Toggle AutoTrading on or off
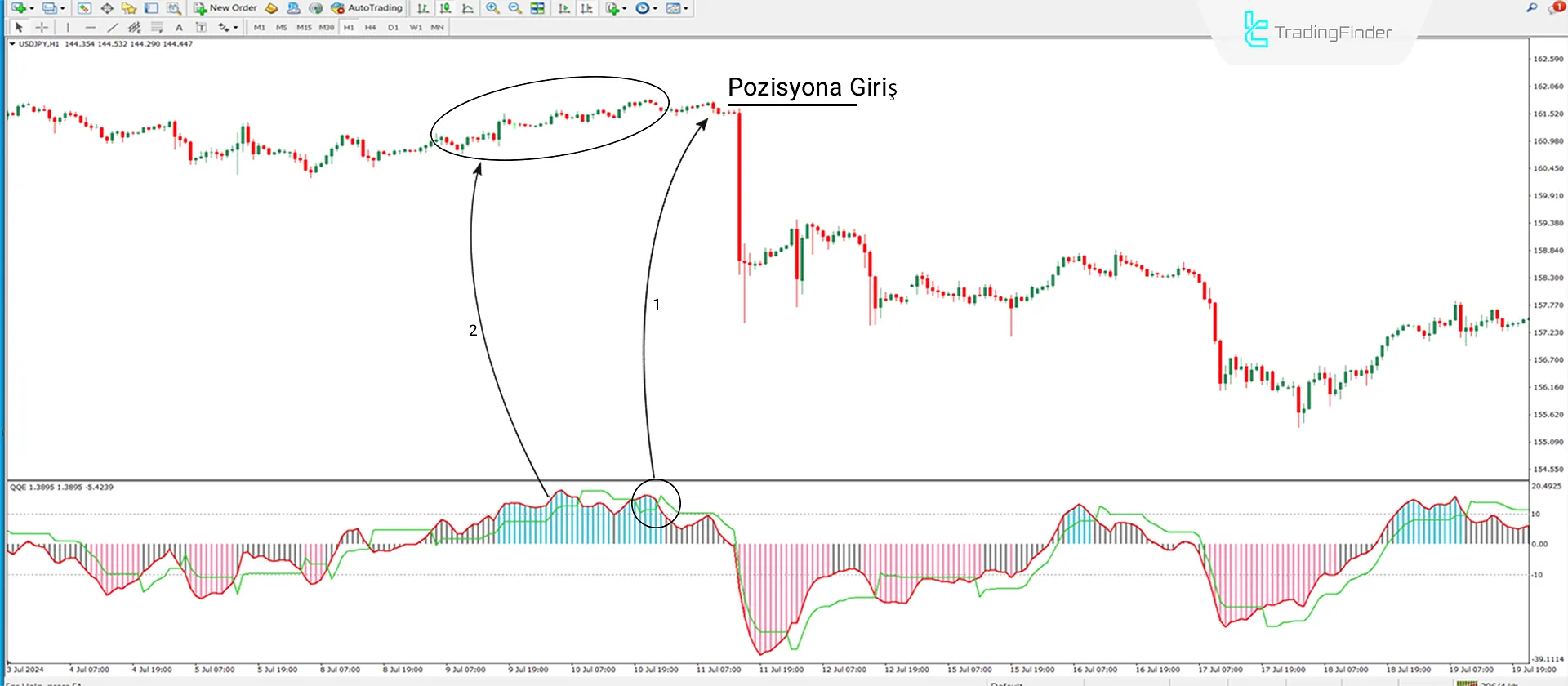1568x686 pixels. point(367,8)
